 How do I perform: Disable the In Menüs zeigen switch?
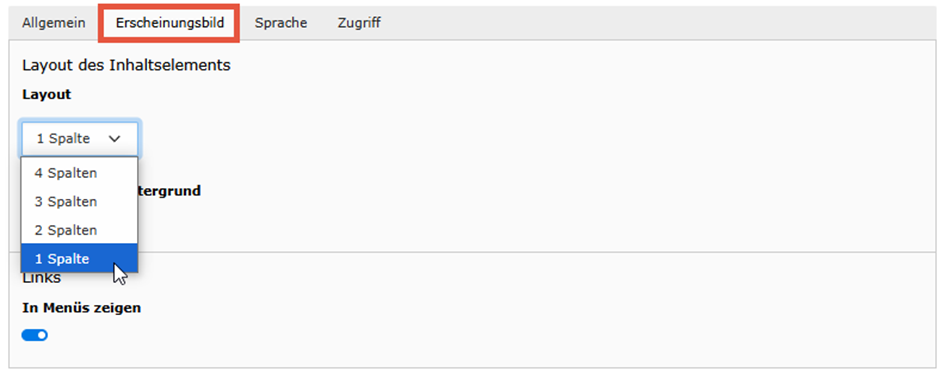[x=35, y=335]
